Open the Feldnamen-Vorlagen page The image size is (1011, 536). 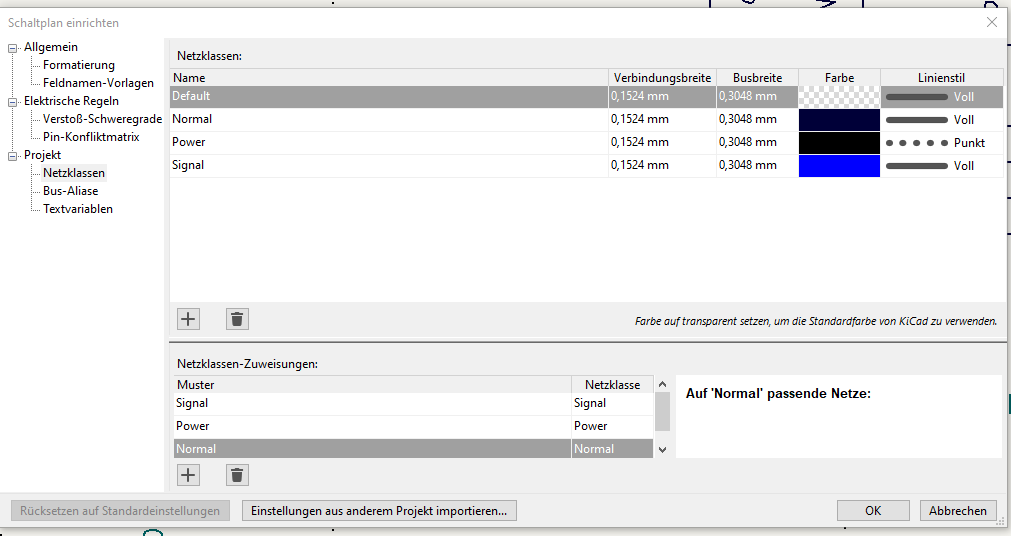point(98,83)
